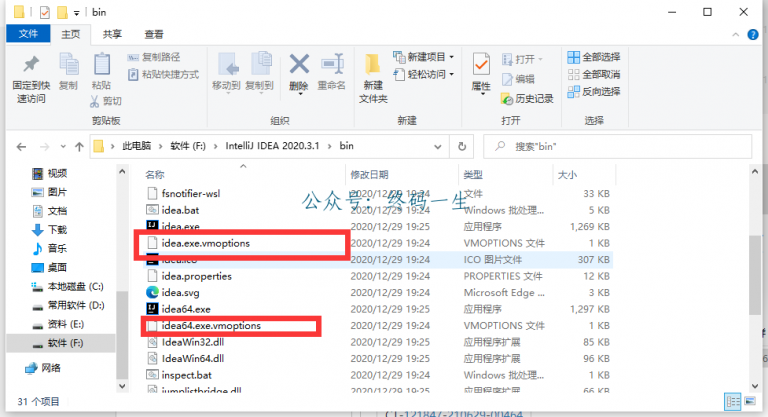Click IntelliJ IDEA 2020.3.1 breadcrumb
This screenshot has height=417, width=768.
tap(272, 146)
